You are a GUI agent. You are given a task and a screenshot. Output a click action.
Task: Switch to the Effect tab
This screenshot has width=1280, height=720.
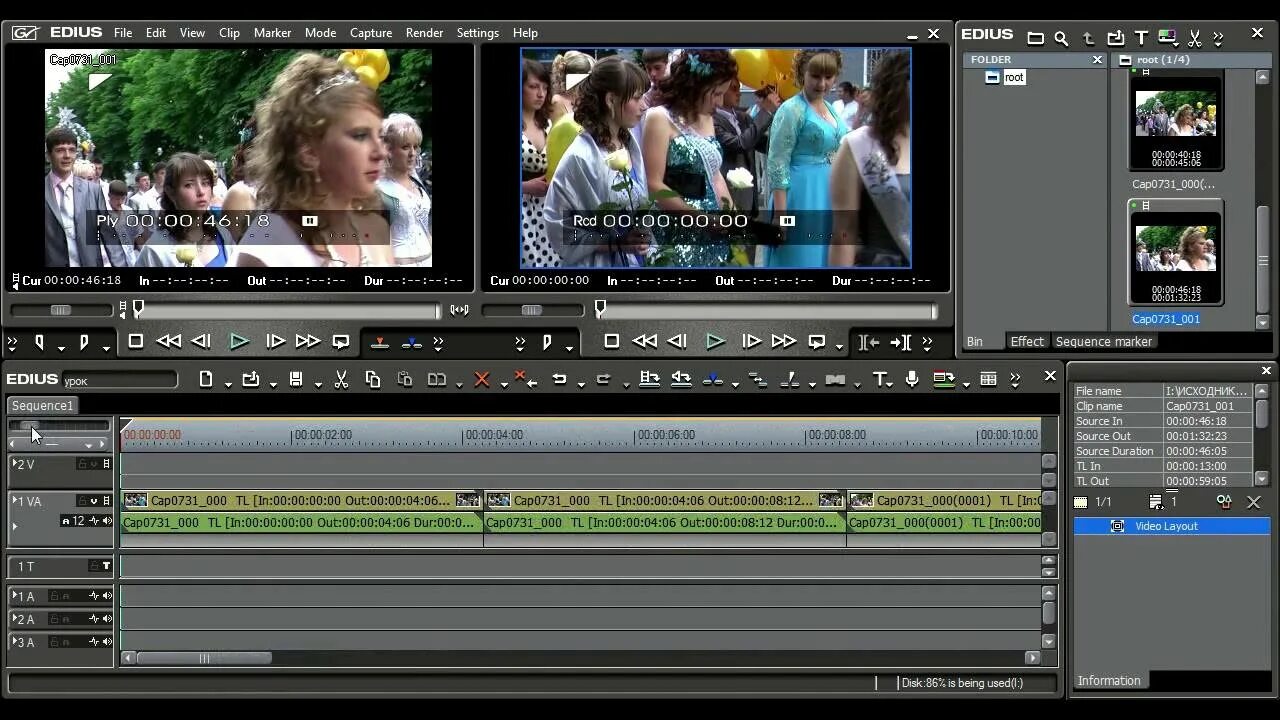(1026, 342)
